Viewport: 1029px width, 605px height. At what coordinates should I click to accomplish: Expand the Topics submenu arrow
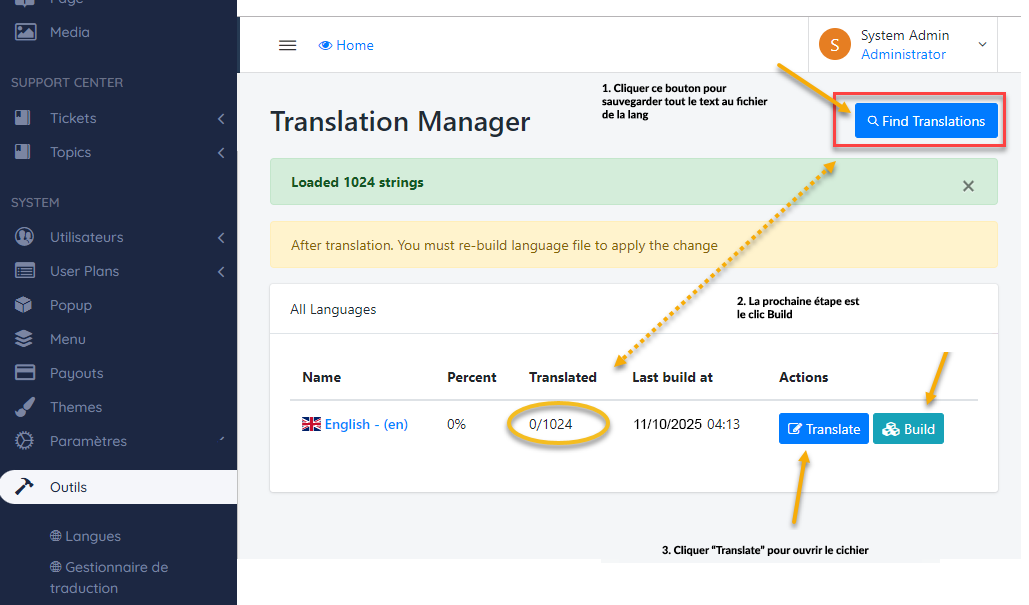(220, 153)
